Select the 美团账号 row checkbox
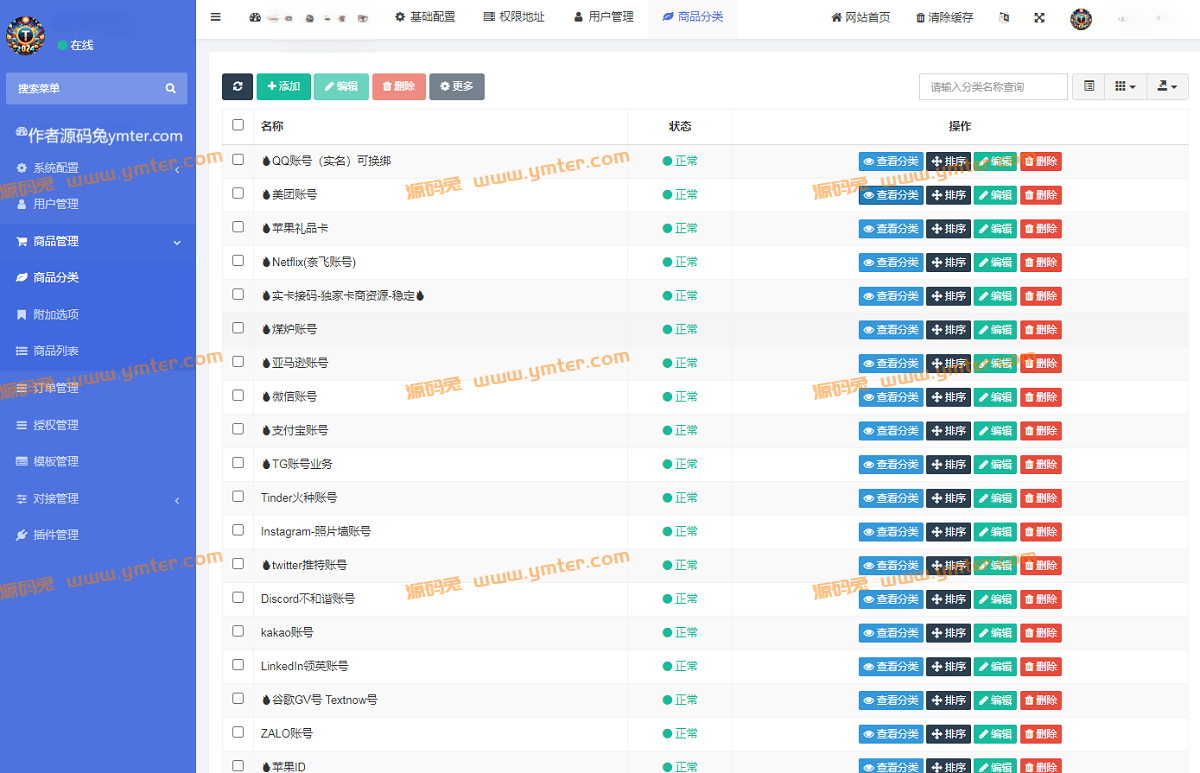Viewport: 1200px width, 773px height. (x=238, y=193)
